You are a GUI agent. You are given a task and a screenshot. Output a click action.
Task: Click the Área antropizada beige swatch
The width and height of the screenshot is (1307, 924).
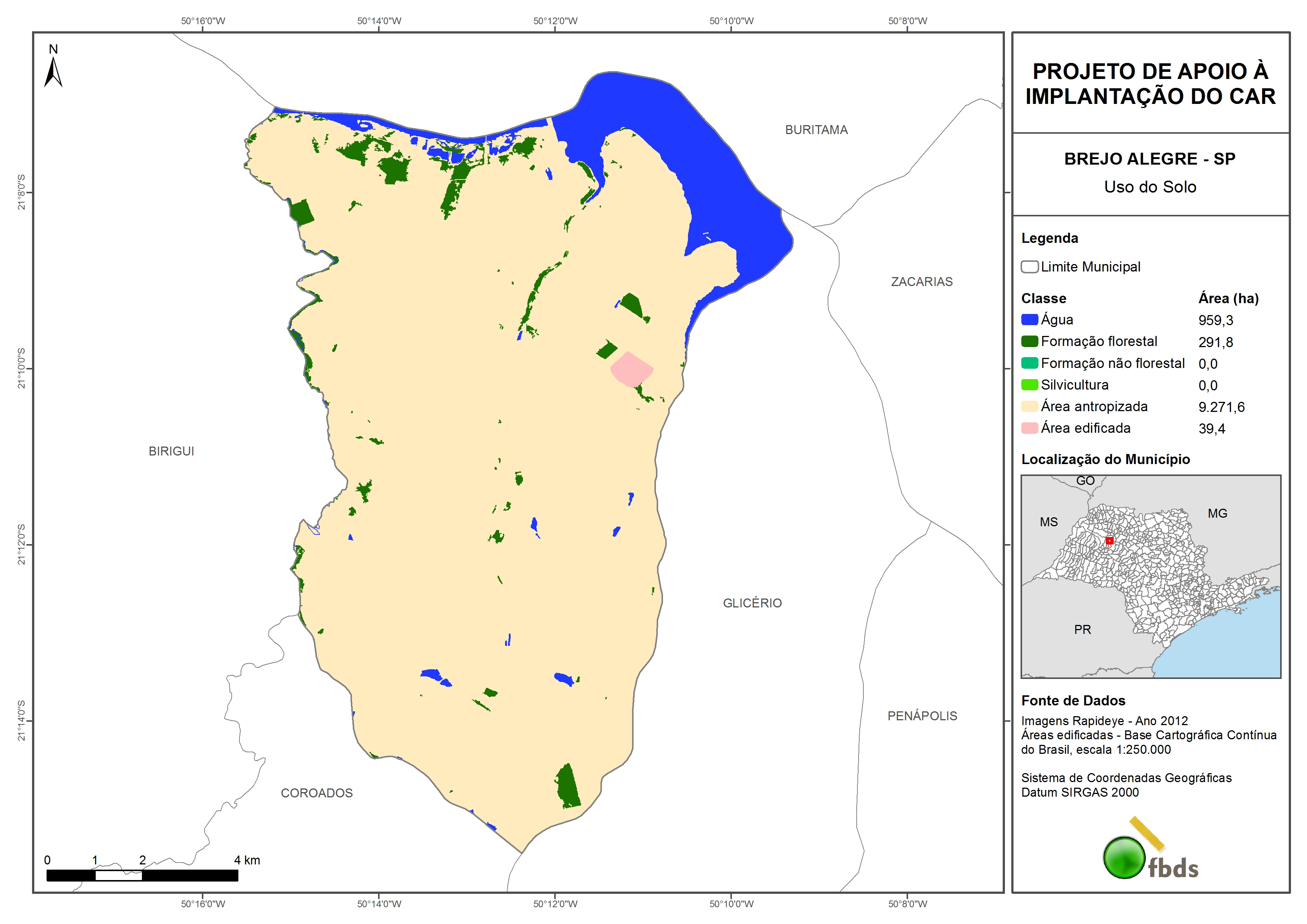click(1029, 406)
